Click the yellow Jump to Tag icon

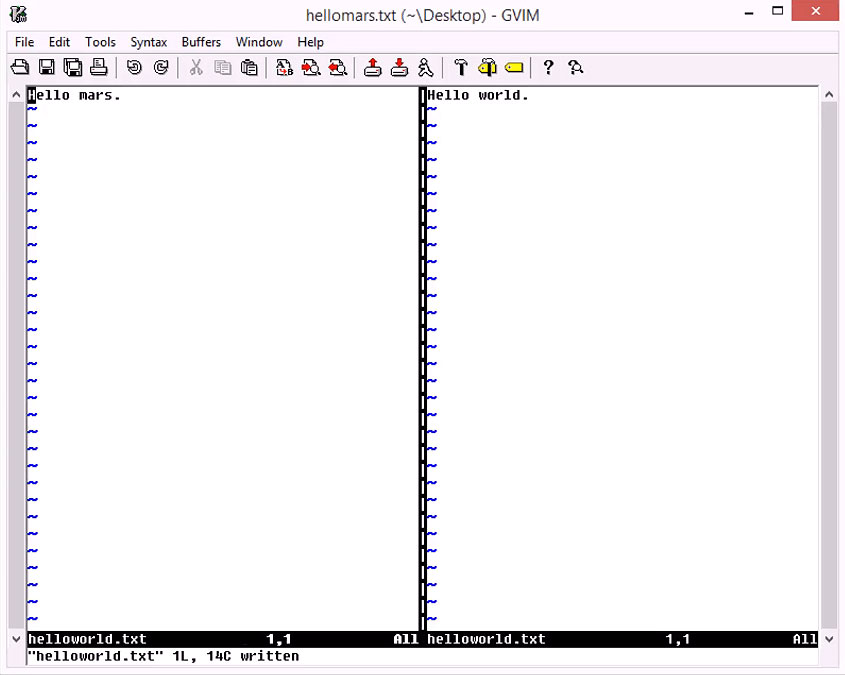tap(514, 68)
